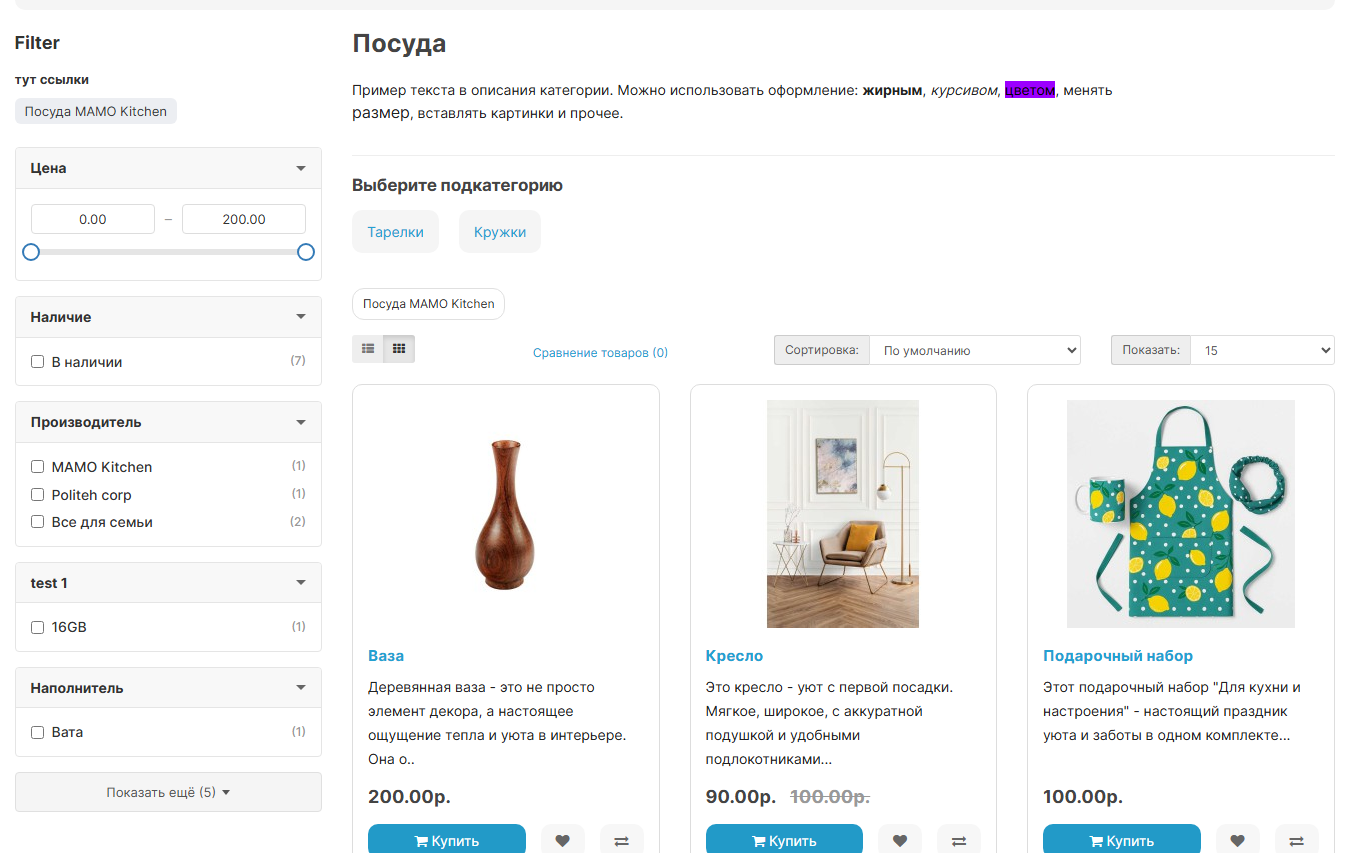Open the Ваза product title link
1366x853 pixels.
point(386,656)
